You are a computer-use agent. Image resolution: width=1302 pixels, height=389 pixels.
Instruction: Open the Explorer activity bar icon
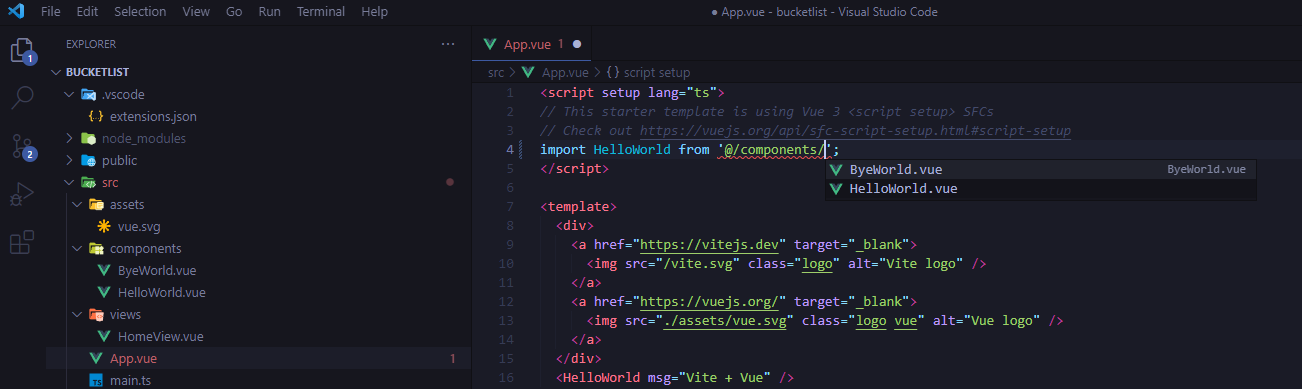[22, 50]
